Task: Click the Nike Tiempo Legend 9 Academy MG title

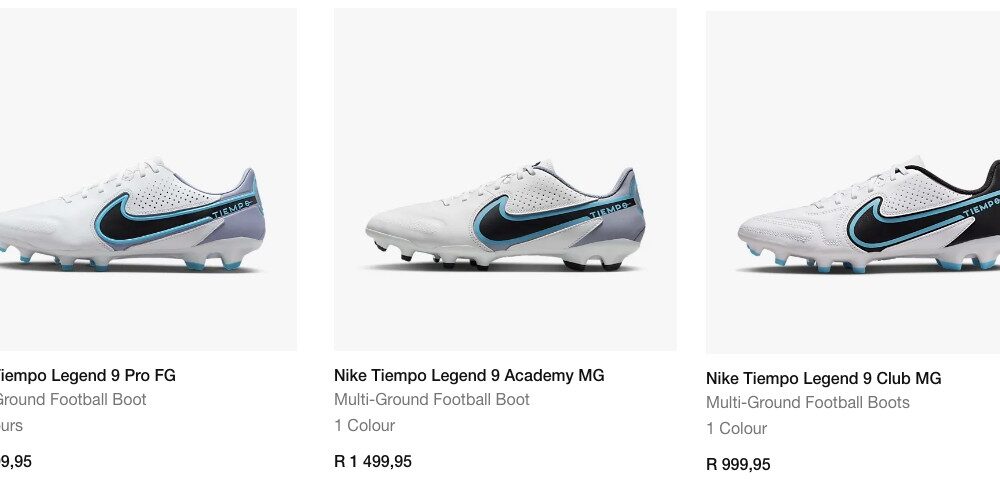Action: tap(469, 376)
